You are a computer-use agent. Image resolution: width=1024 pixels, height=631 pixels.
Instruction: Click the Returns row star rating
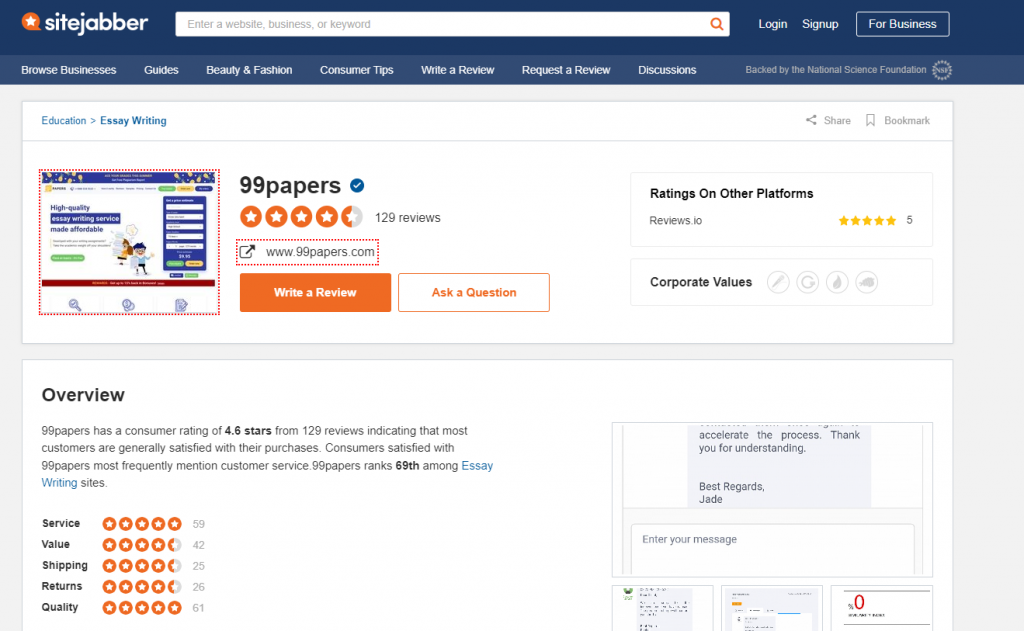(x=142, y=587)
